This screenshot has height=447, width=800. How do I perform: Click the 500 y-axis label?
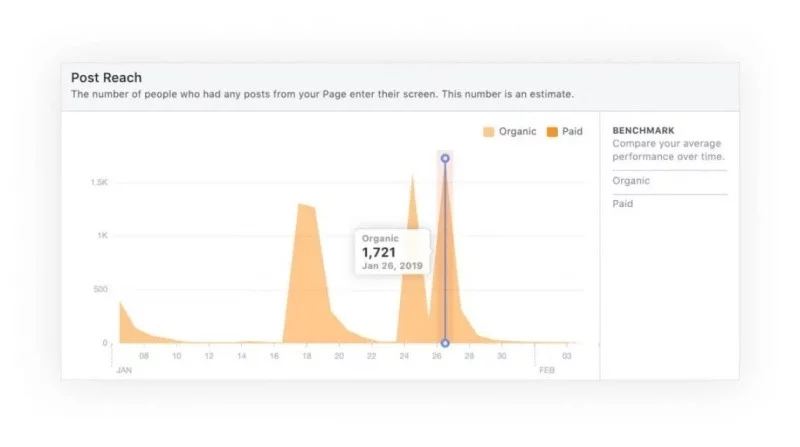pyautogui.click(x=99, y=290)
